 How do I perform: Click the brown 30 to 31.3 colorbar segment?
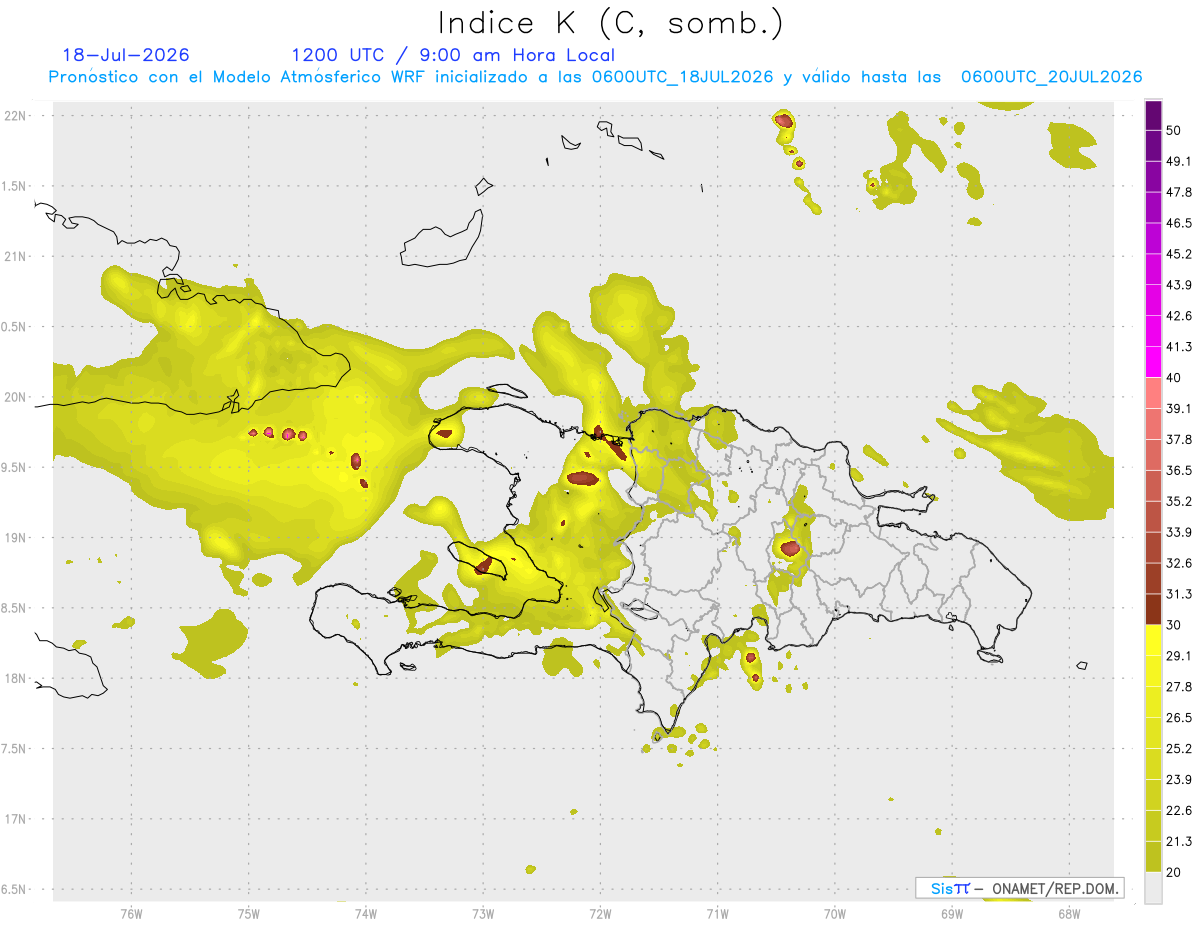(x=1153, y=609)
